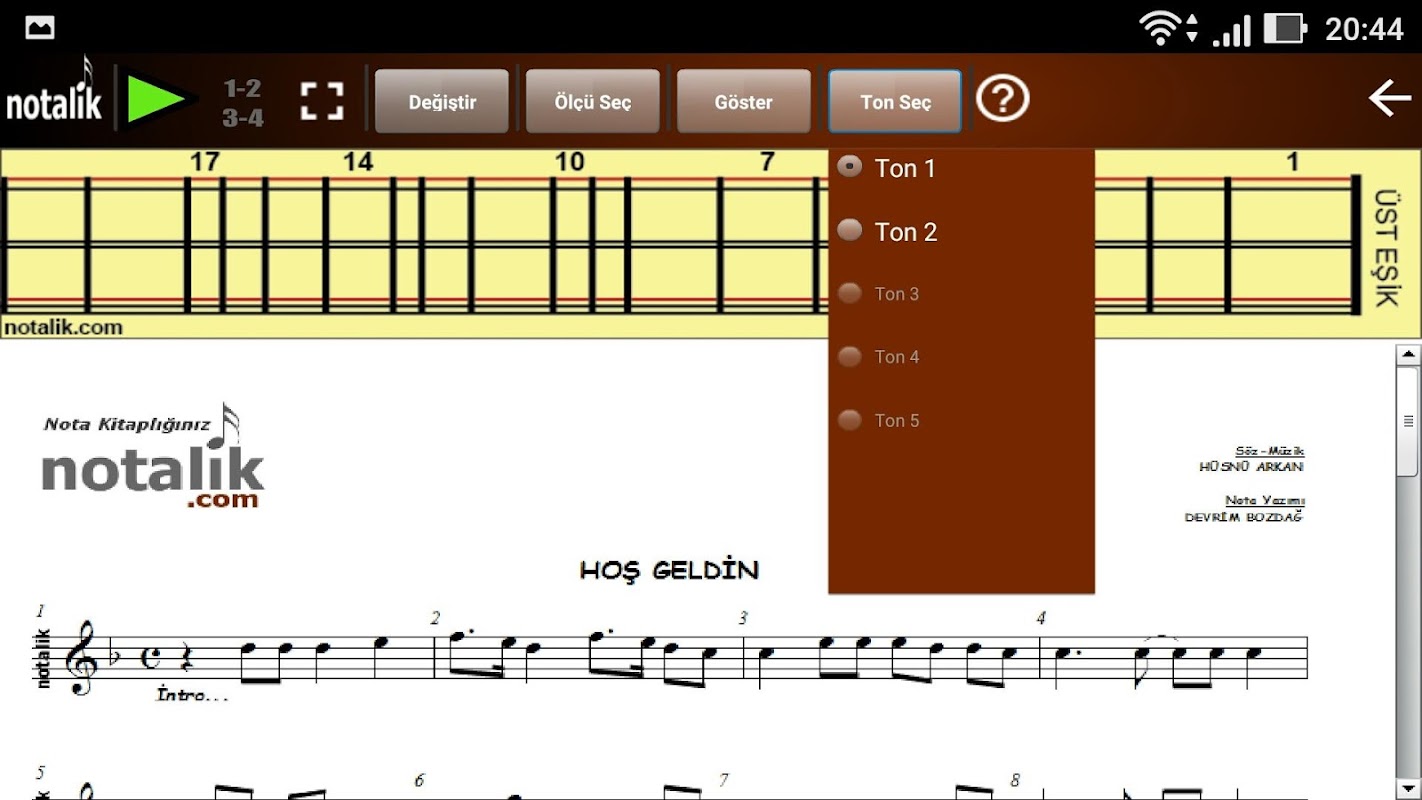Click the HOŞ GELDİN song title
The width and height of the screenshot is (1422, 800).
[x=669, y=570]
